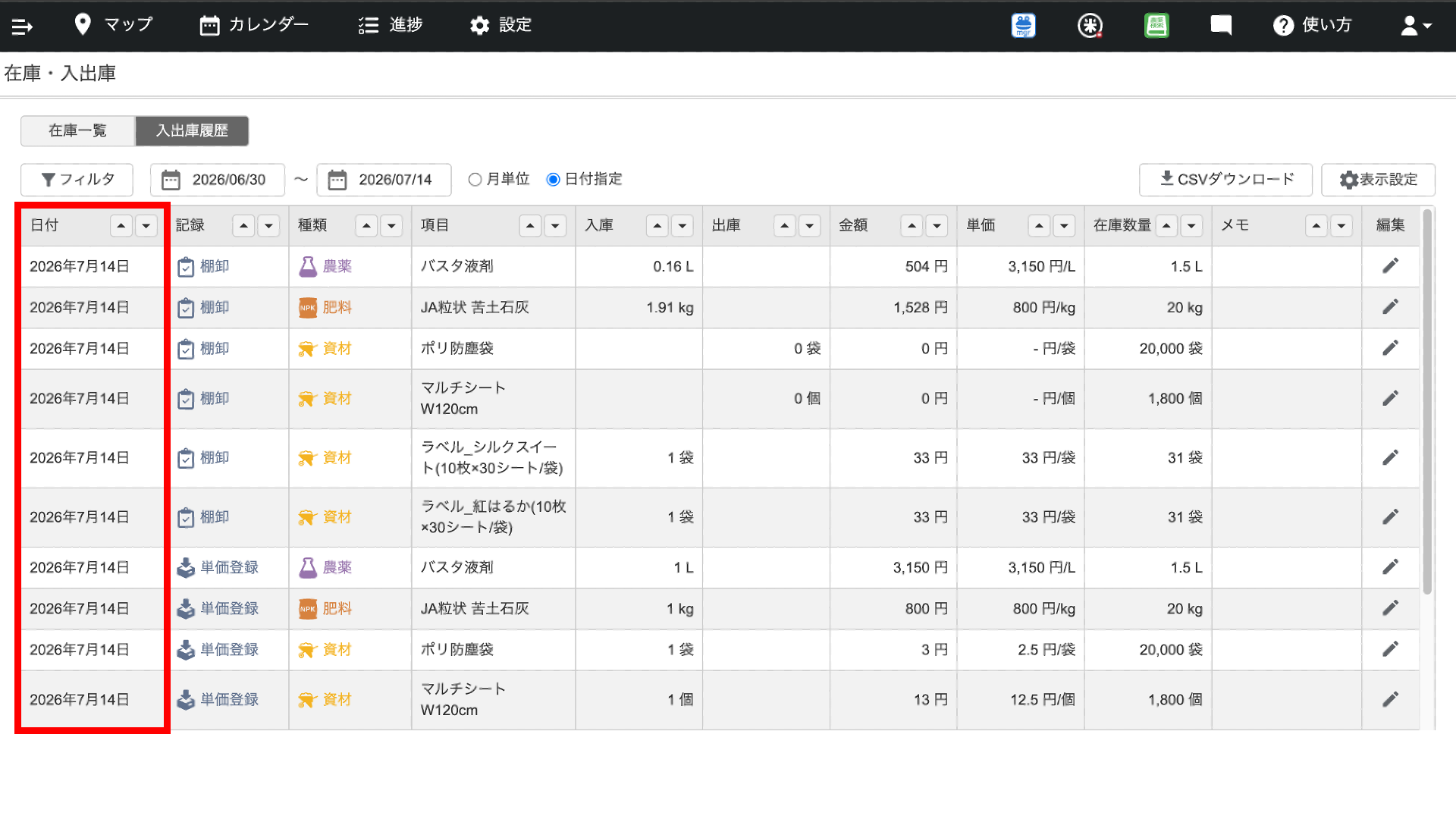Sort 項目 column ascending
1456x819 pixels.
tap(530, 225)
